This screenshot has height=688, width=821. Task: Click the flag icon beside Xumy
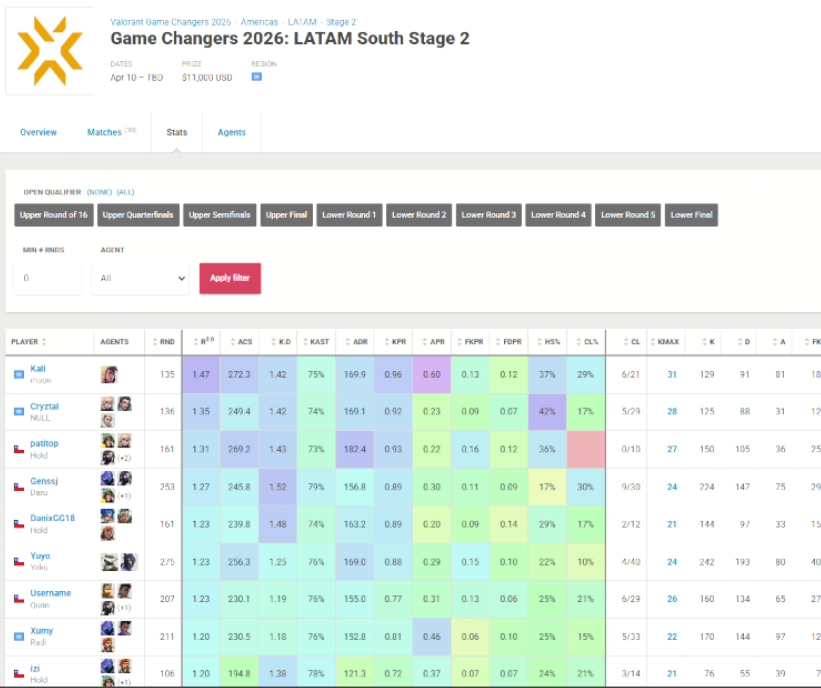[19, 637]
